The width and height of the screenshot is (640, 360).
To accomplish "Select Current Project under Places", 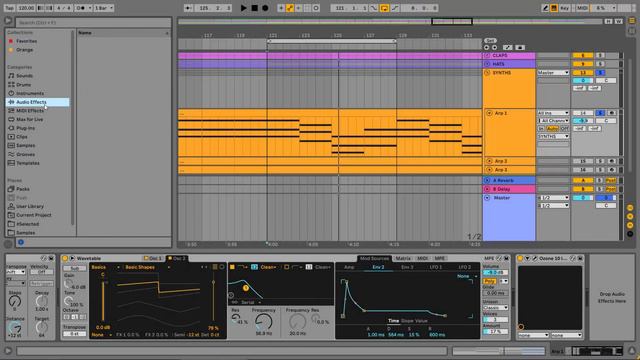I will point(34,215).
